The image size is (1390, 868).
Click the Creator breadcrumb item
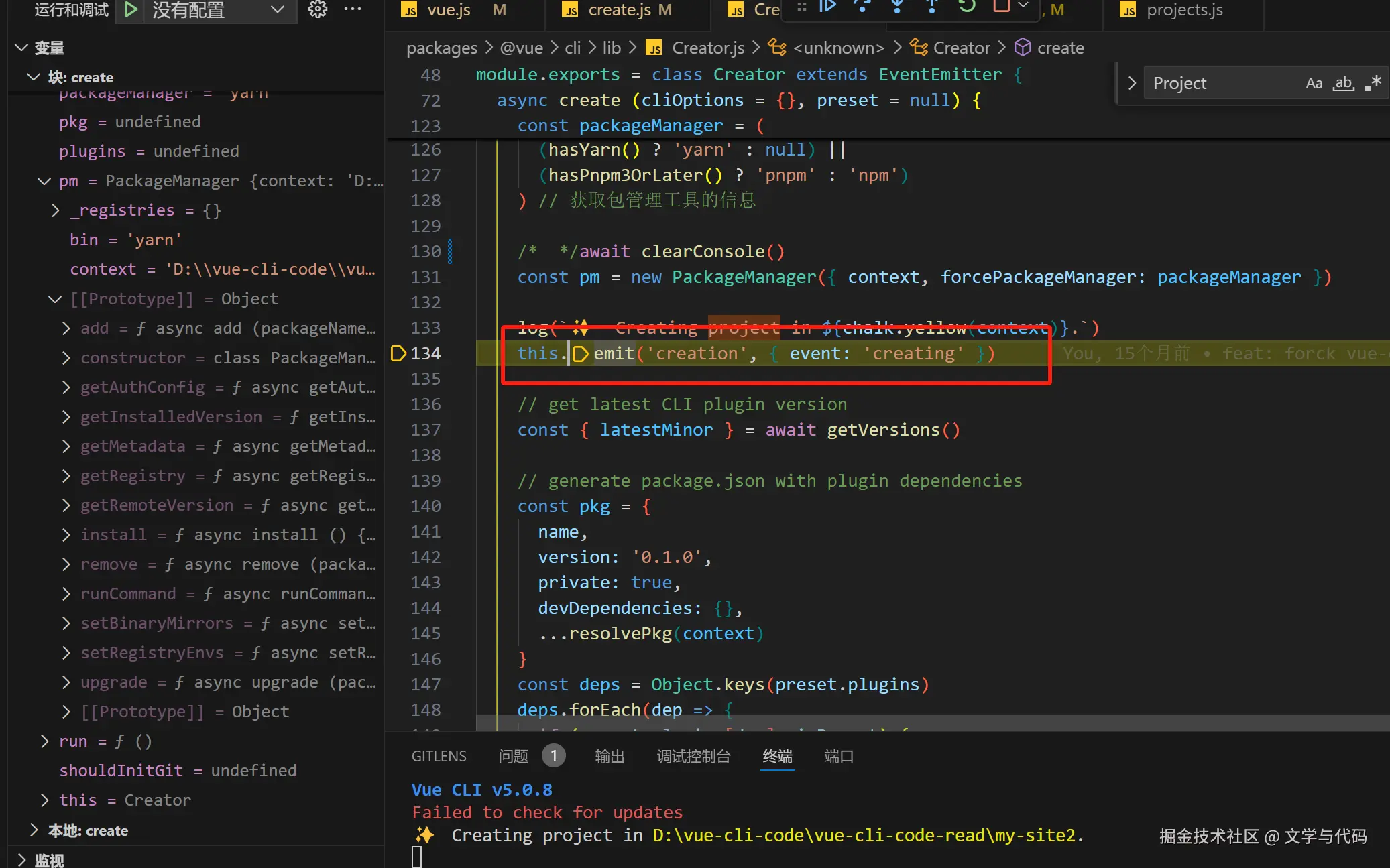point(961,48)
